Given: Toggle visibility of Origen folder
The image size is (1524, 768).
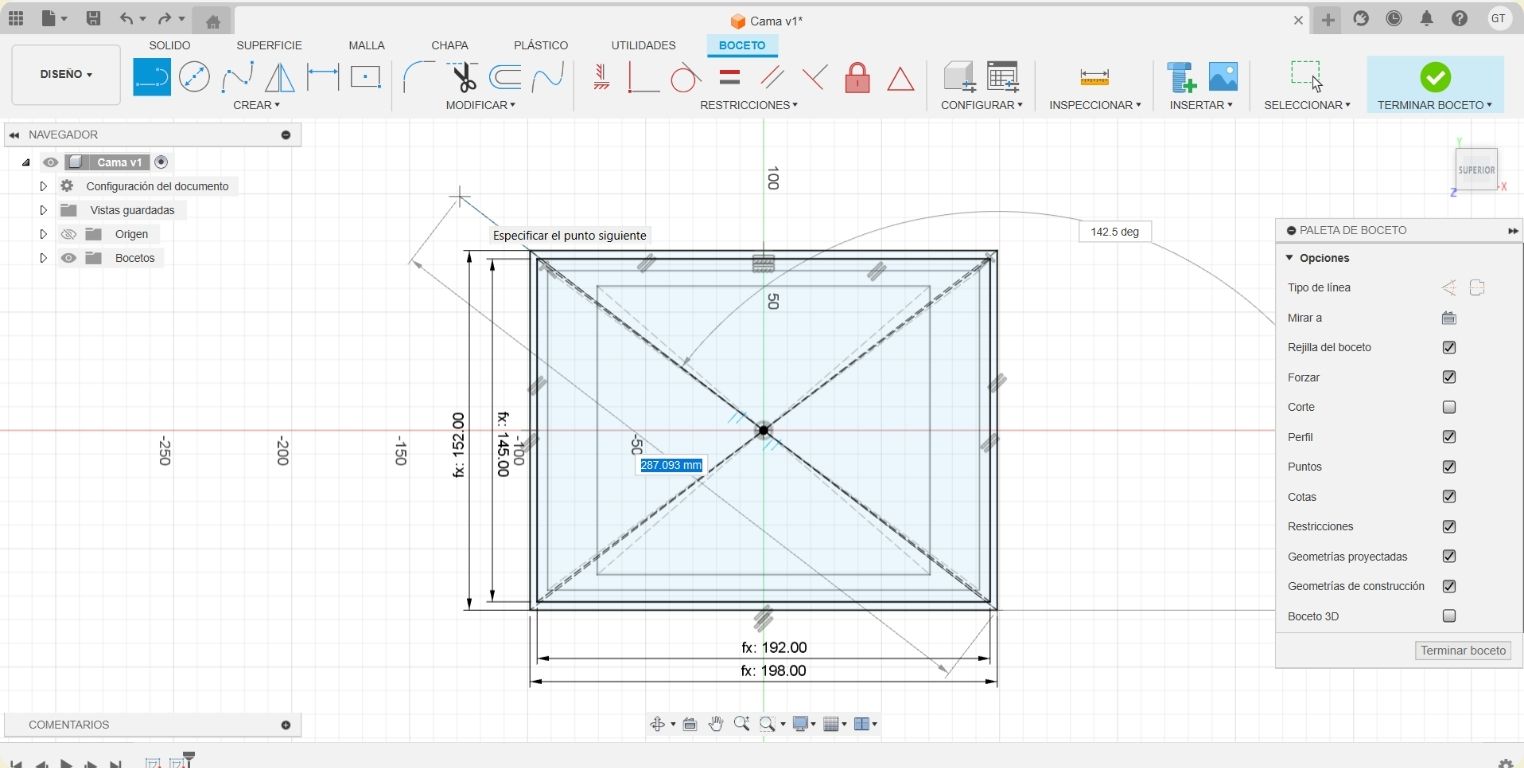Looking at the screenshot, I should [68, 234].
